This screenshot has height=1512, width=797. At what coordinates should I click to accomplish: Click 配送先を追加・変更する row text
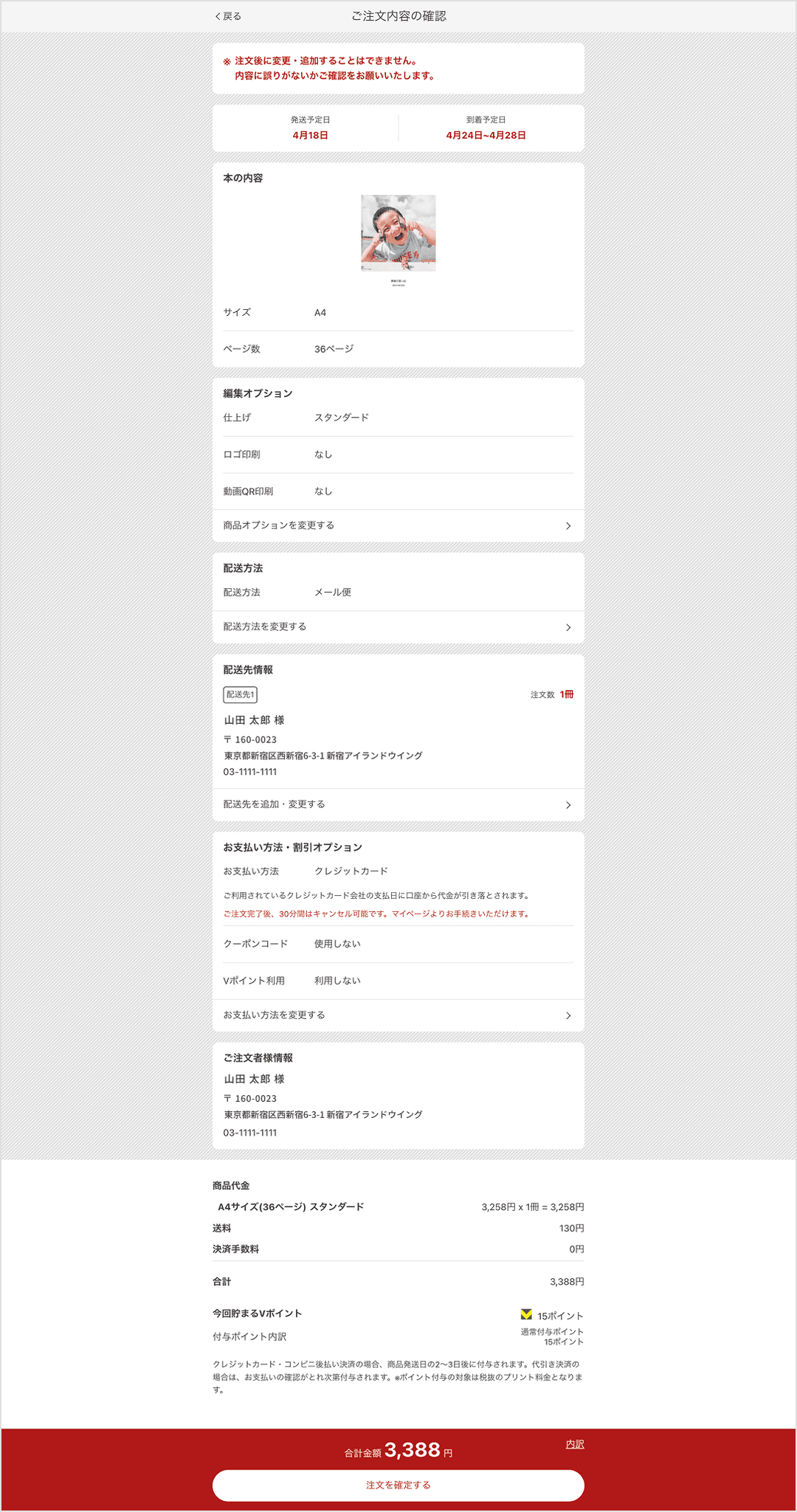pos(274,804)
